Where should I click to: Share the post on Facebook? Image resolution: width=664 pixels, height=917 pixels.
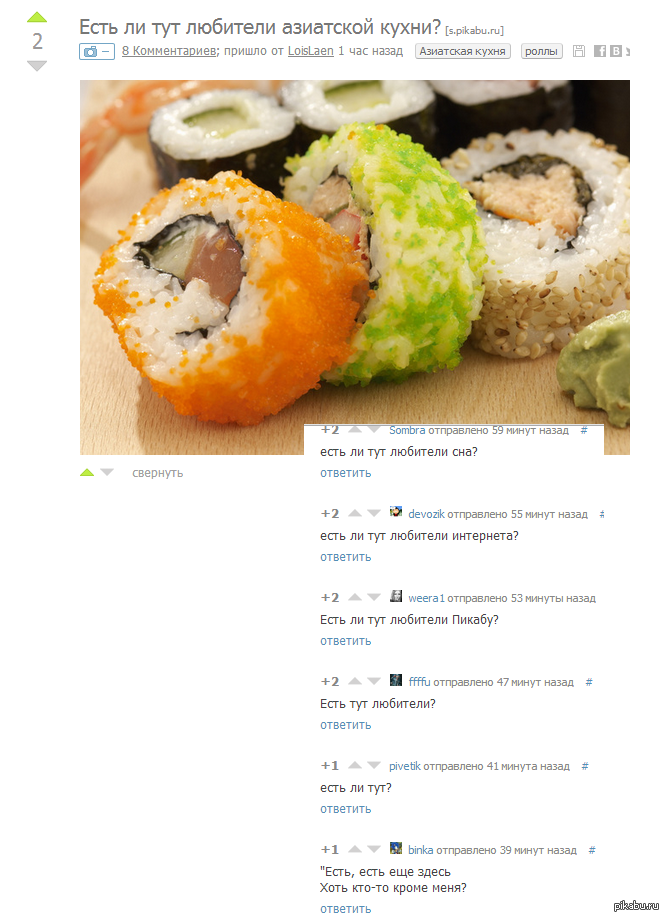[x=600, y=51]
